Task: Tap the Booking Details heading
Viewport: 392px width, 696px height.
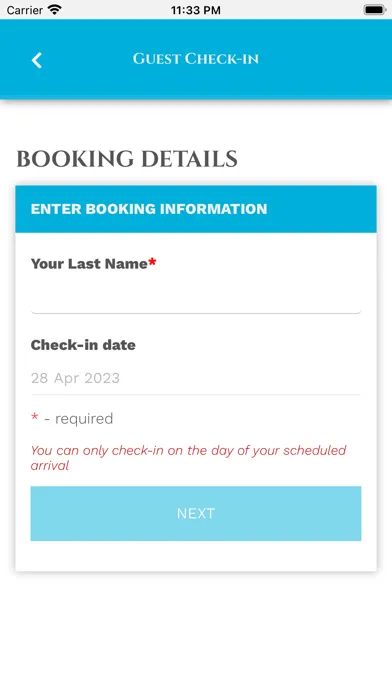Action: (127, 159)
